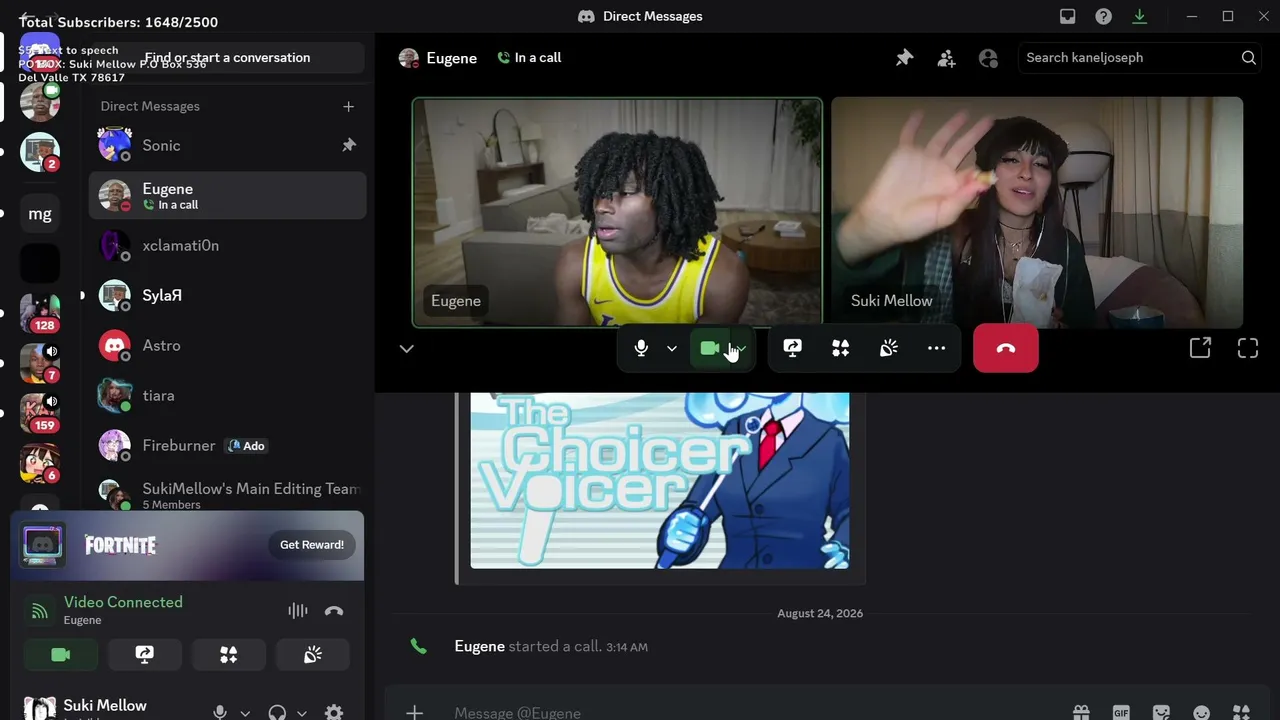Mute microphone in call controls
Viewport: 1280px width, 720px height.
coord(641,348)
